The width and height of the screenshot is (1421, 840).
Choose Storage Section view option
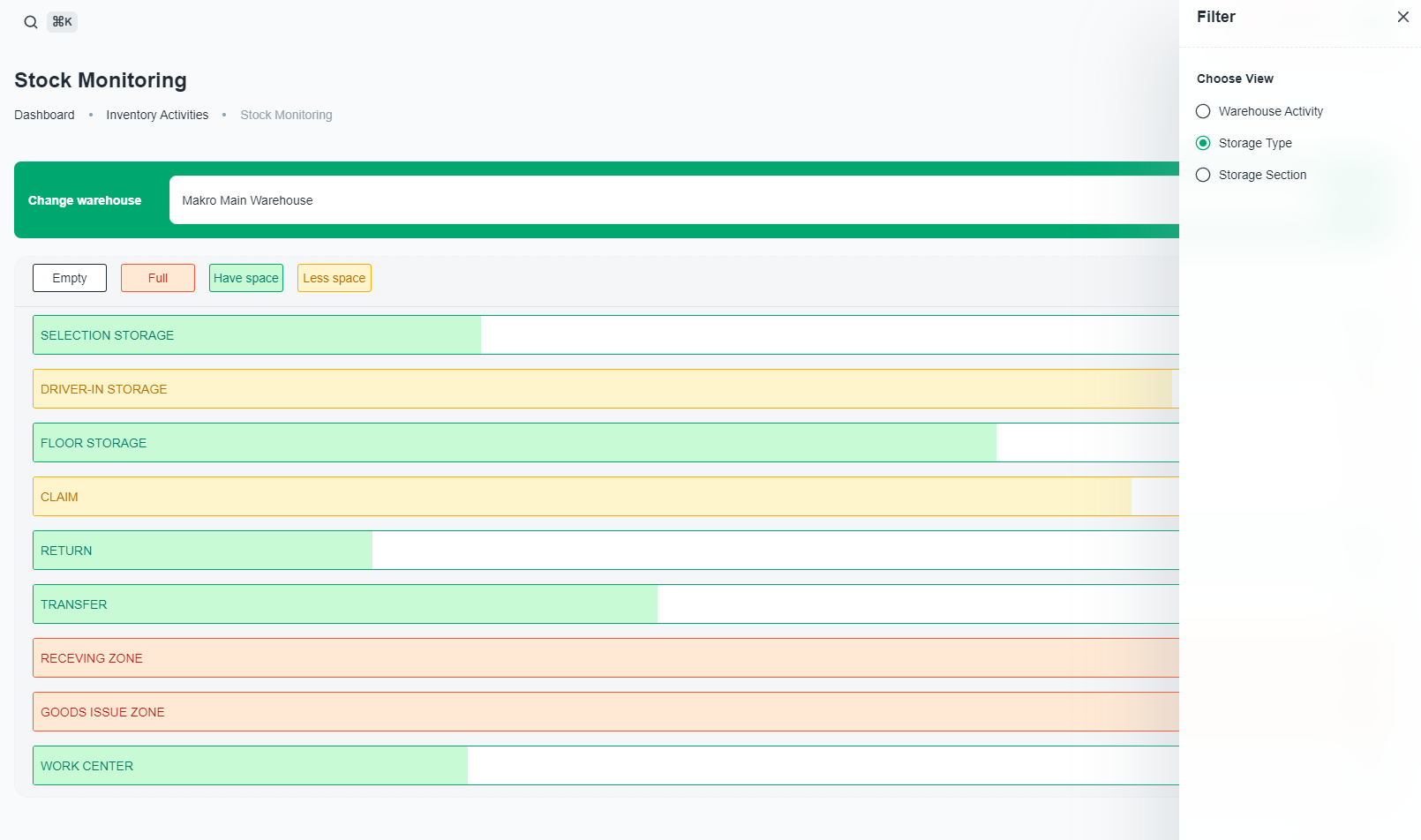coord(1203,175)
